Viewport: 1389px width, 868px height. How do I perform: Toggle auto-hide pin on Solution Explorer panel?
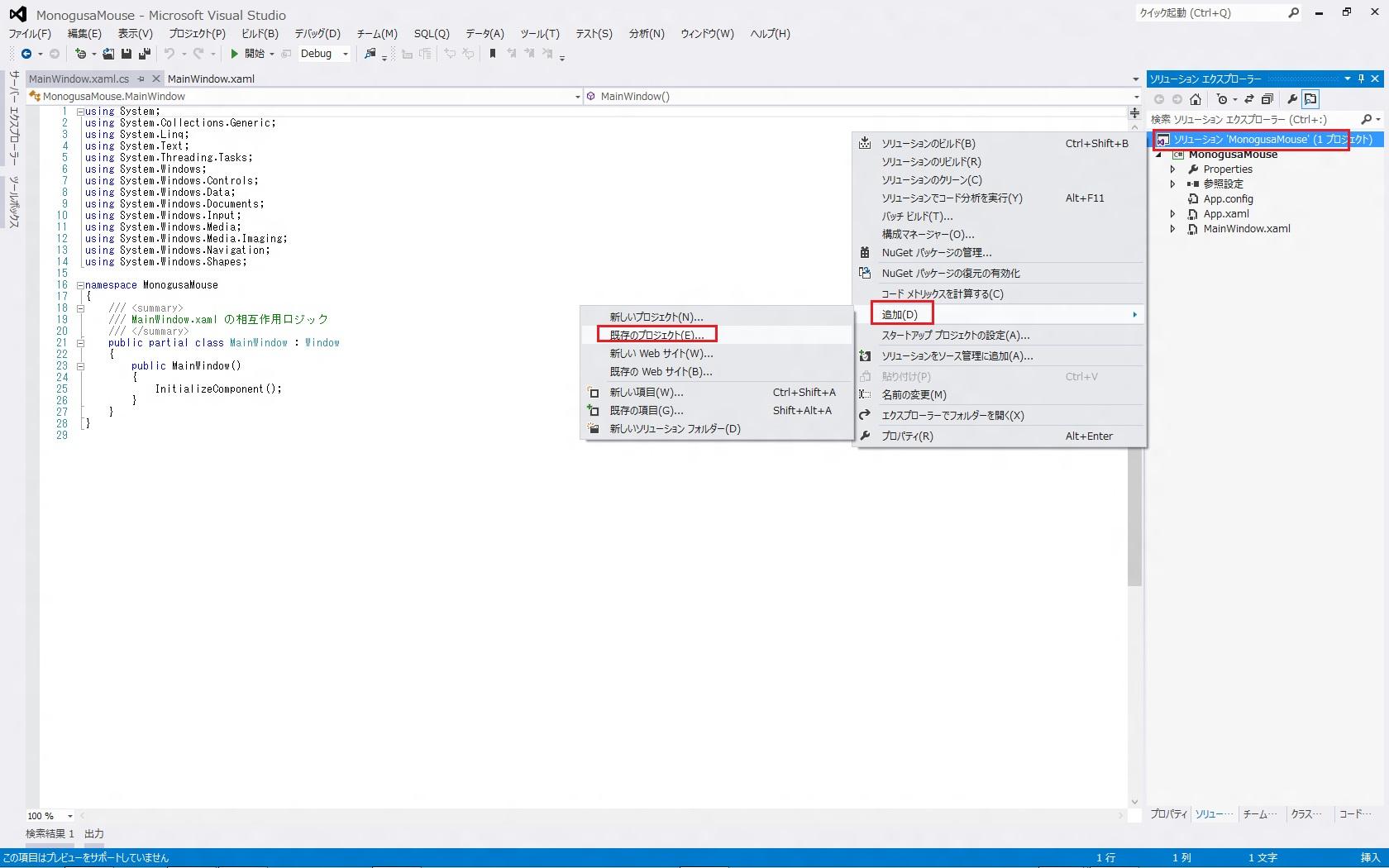(x=1361, y=79)
